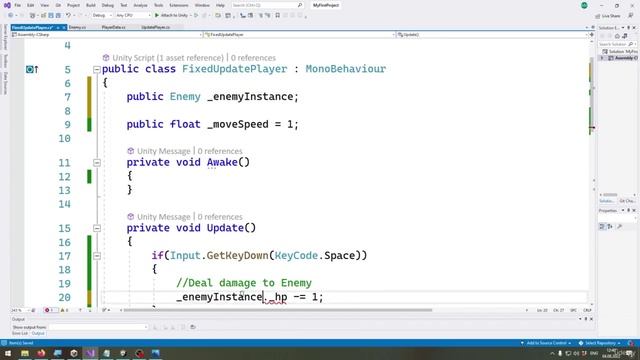
Task: Click the Navigate Backward toolbar icon
Action: click(11, 15)
